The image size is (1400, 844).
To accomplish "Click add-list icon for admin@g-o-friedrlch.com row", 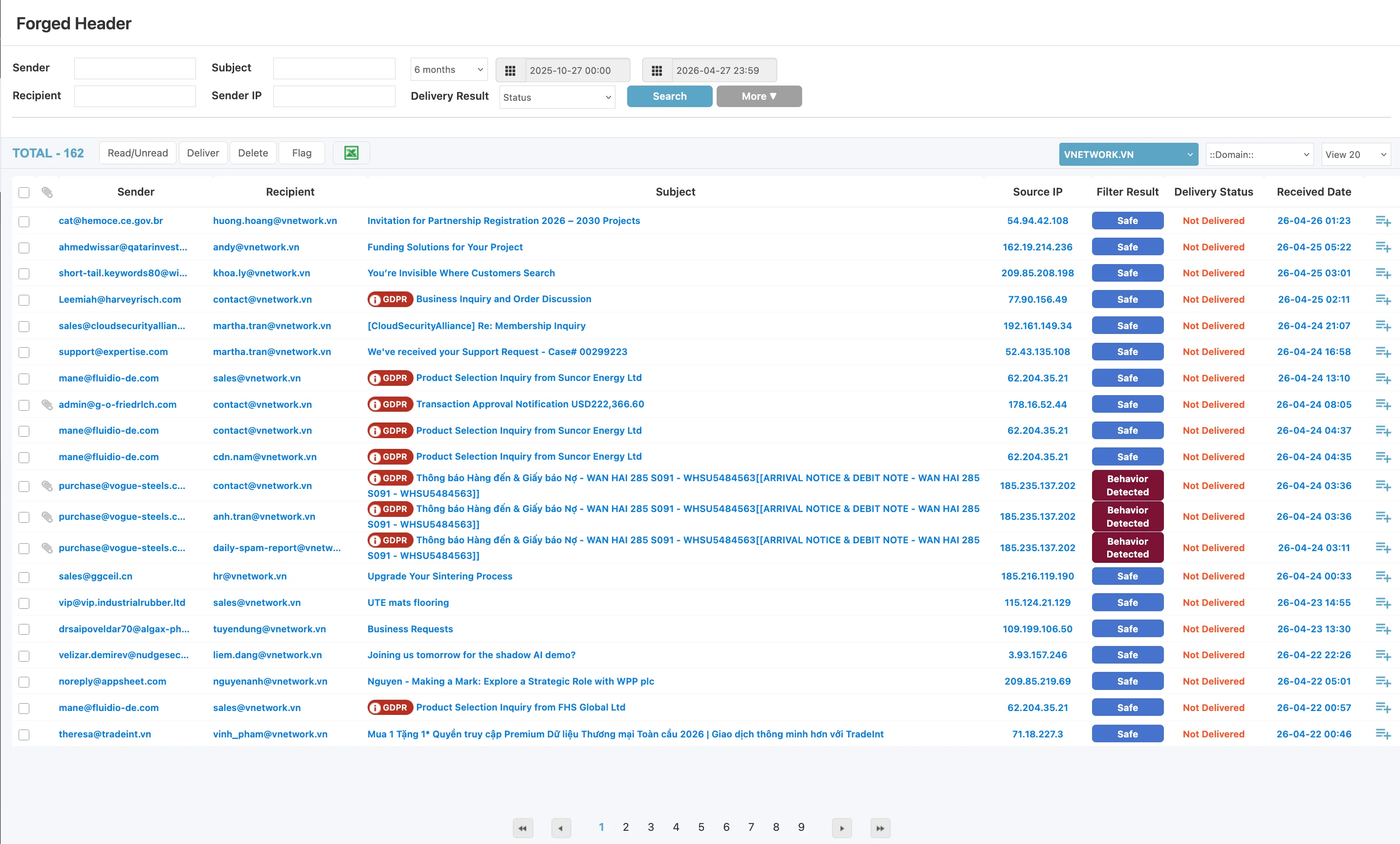I will [1383, 405].
